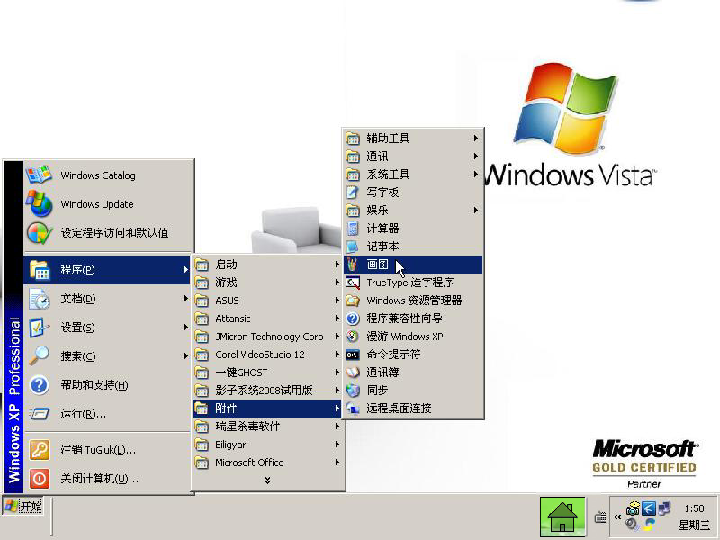The image size is (720, 540).
Task: Click the 星期三 weekday text
Action: point(694,524)
